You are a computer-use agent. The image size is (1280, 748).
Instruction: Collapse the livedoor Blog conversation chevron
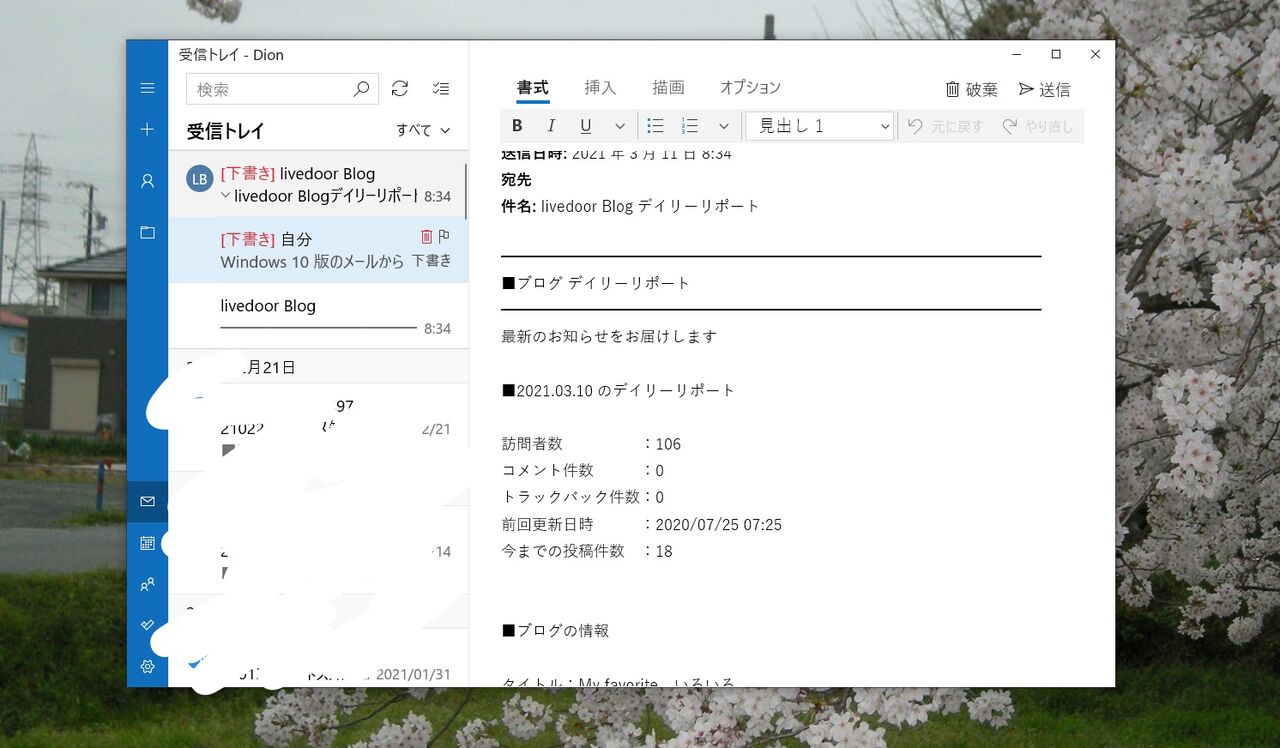(226, 196)
